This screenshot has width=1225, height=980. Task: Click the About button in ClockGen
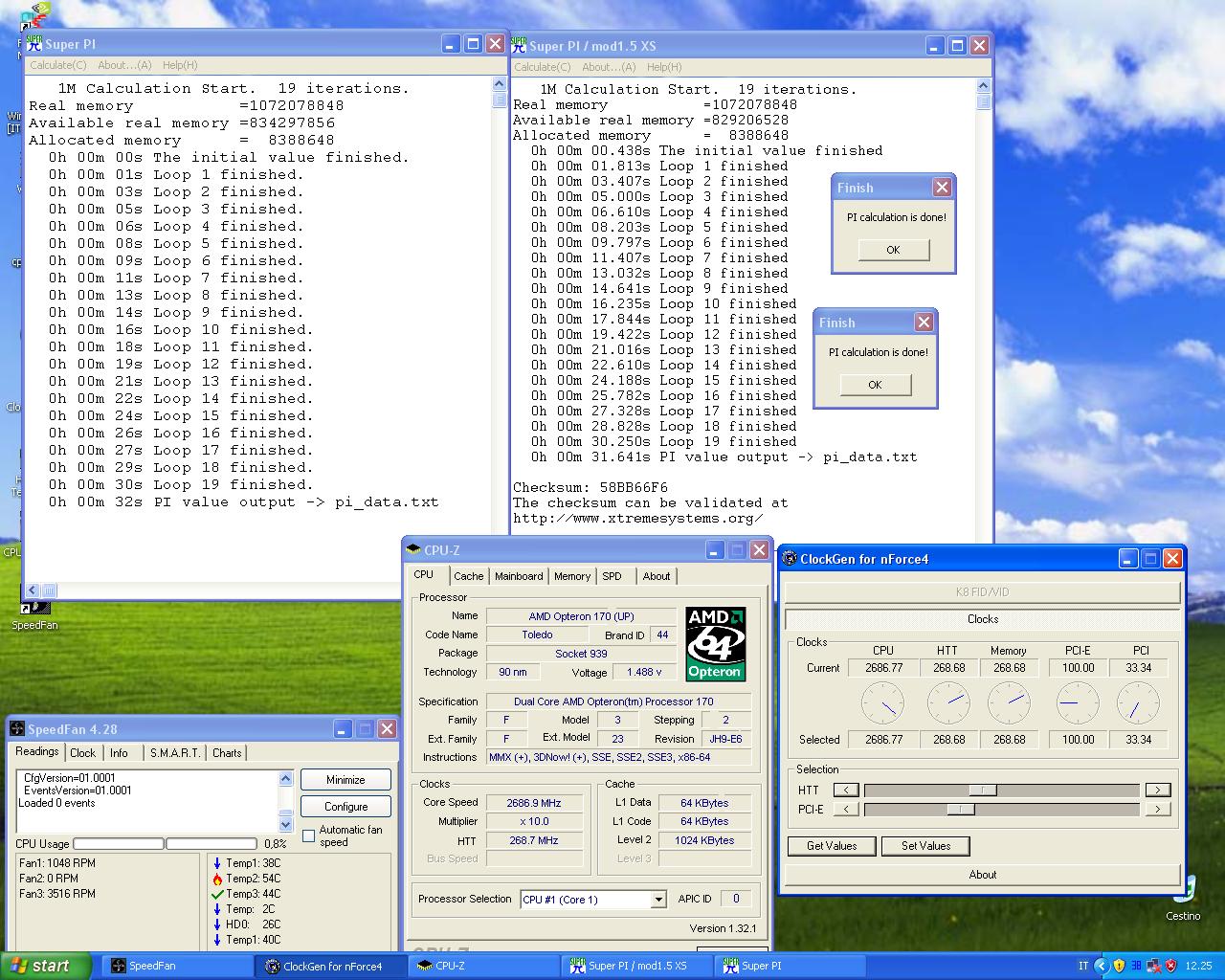983,875
